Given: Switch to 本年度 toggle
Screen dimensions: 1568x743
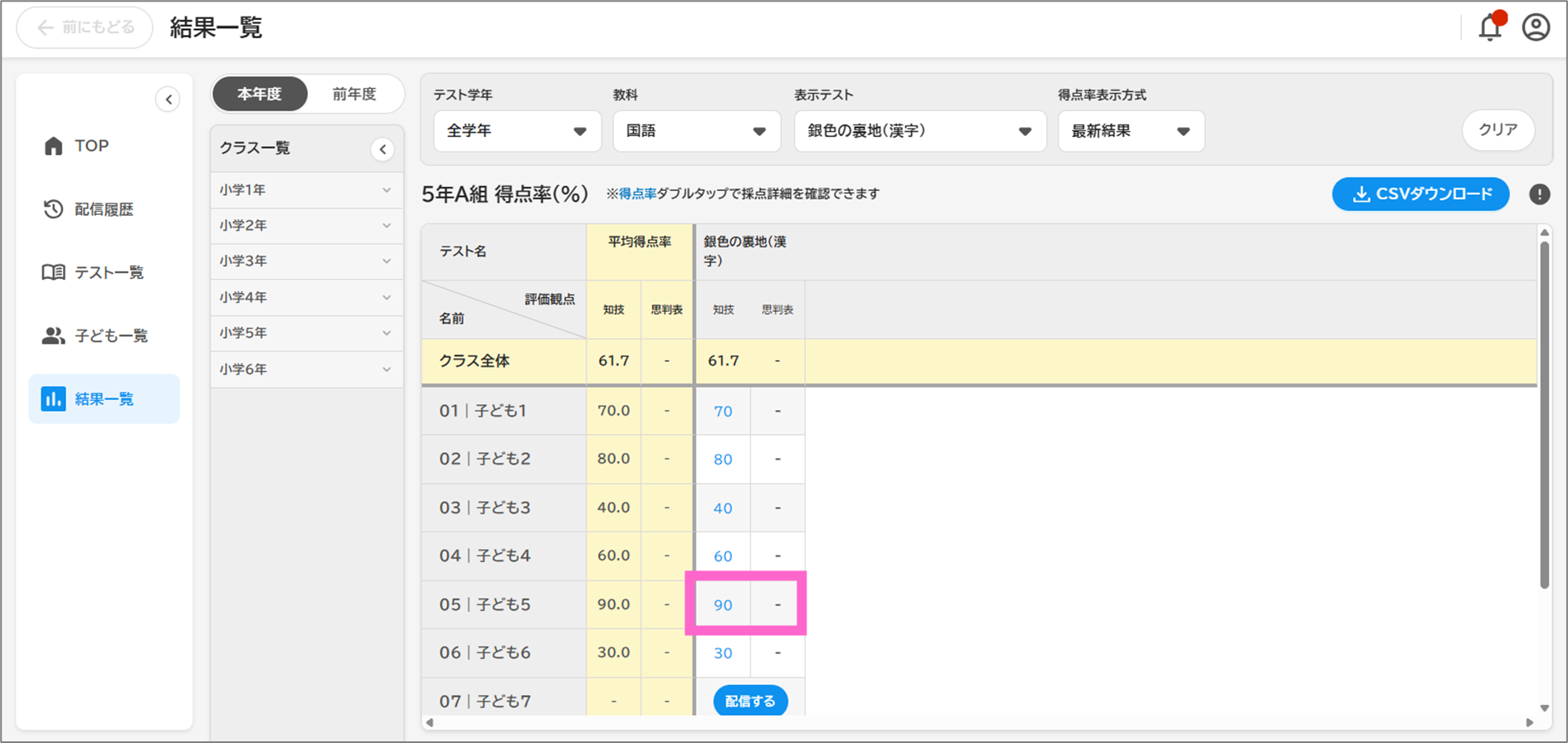Looking at the screenshot, I should [260, 94].
